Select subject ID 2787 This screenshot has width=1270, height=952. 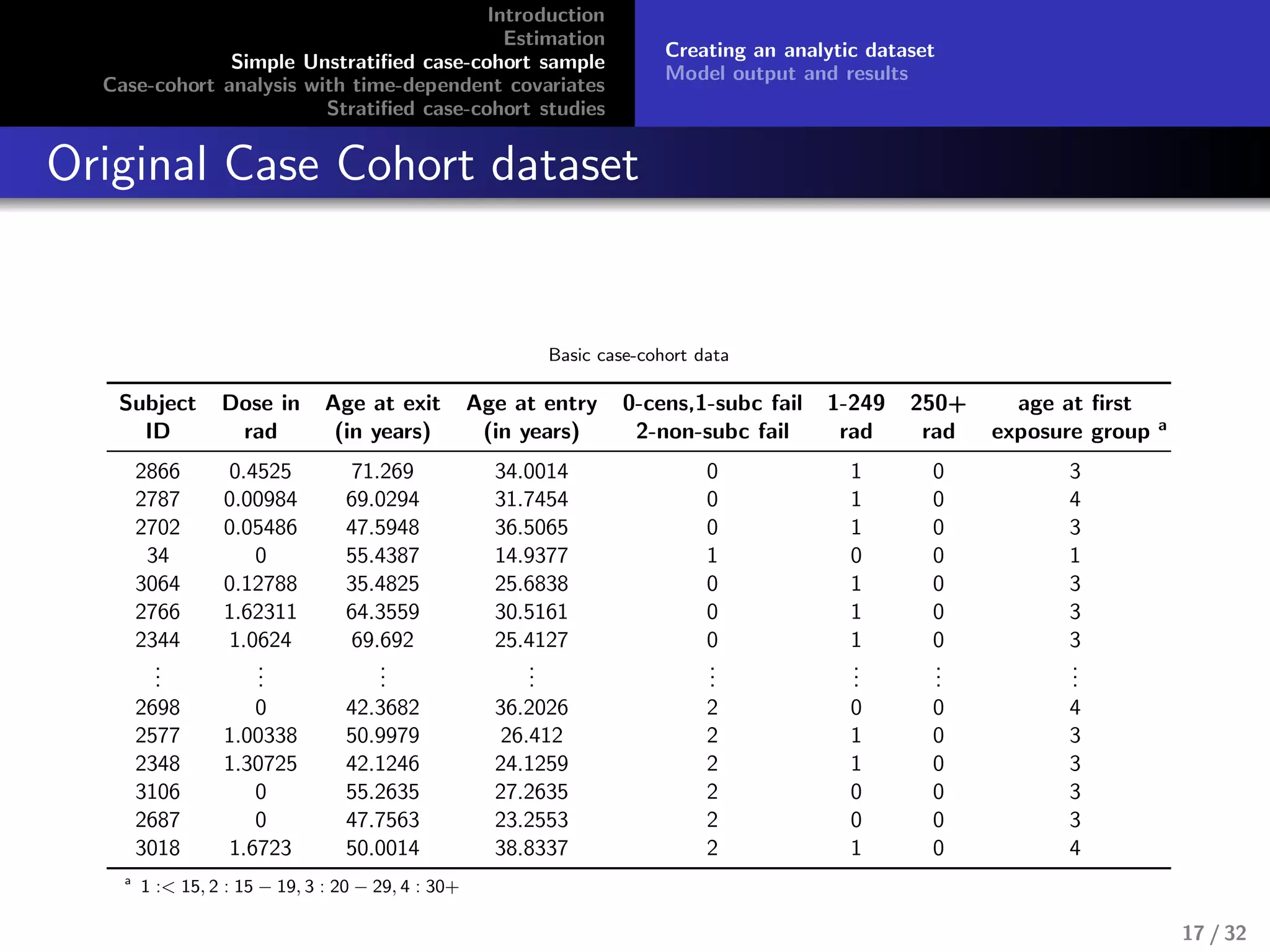pos(158,500)
